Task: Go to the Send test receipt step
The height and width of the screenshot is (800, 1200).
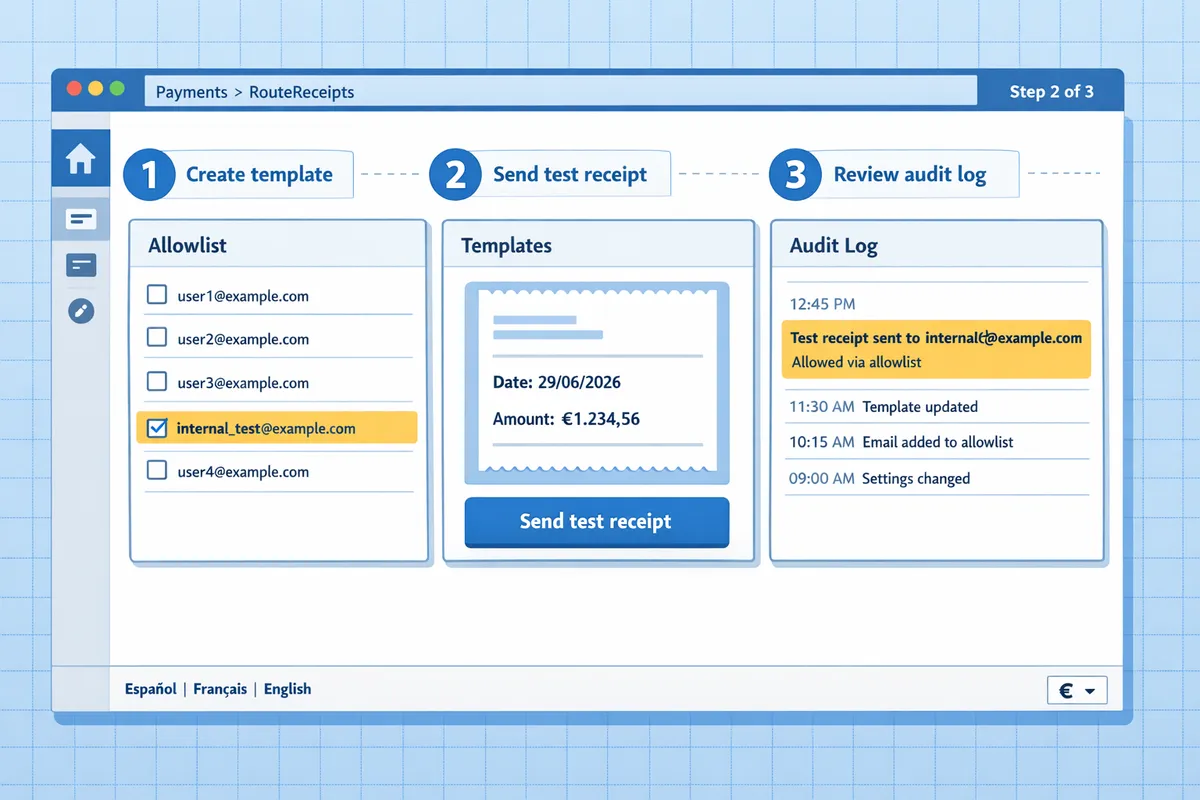Action: point(550,174)
